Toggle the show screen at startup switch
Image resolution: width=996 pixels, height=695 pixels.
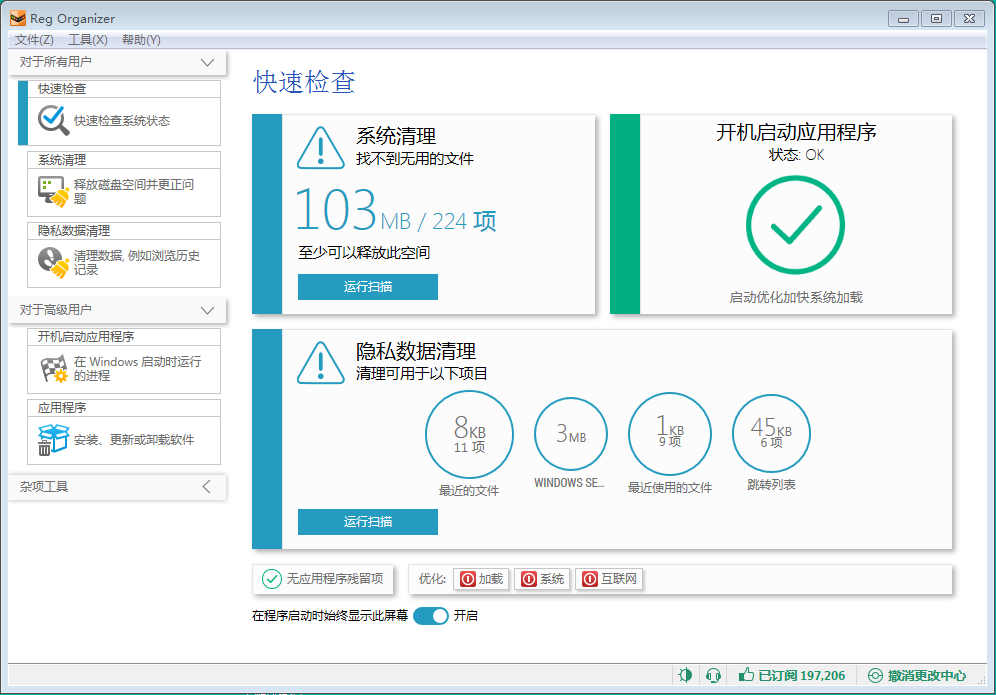click(431, 616)
